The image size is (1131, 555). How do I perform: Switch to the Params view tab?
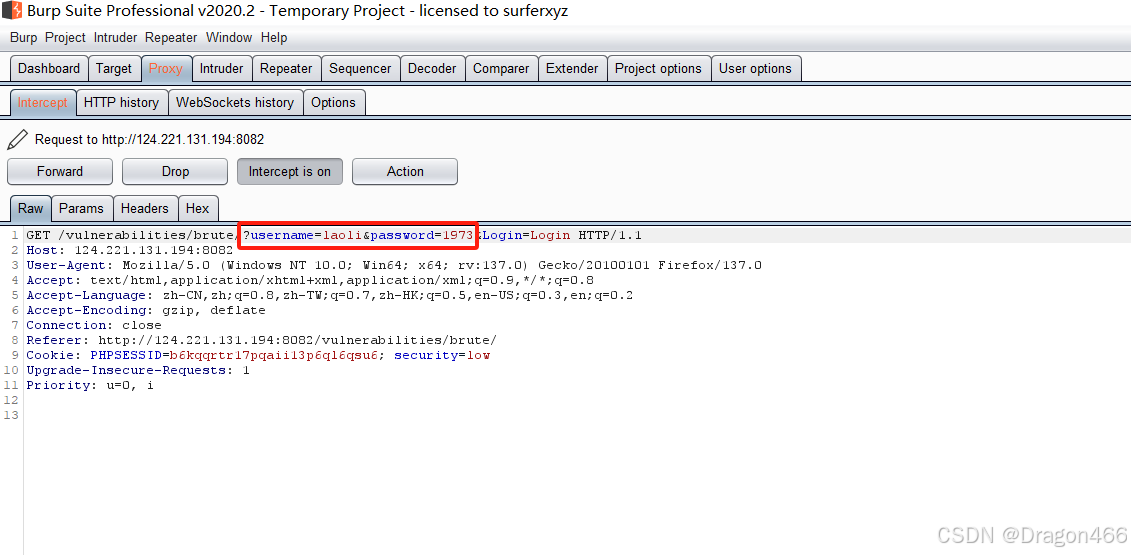tap(82, 209)
